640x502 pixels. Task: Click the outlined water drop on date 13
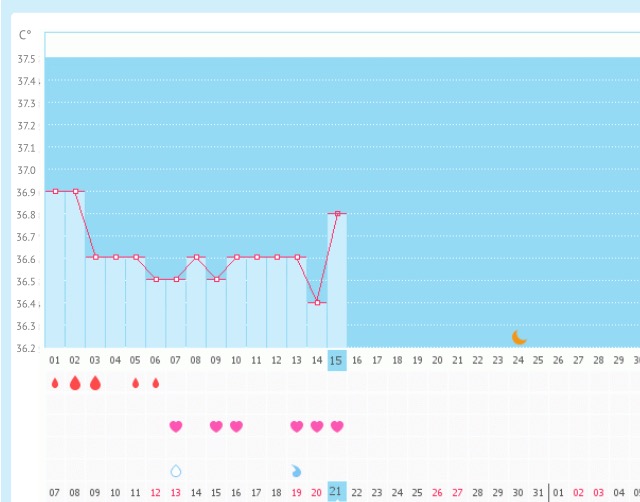(176, 470)
